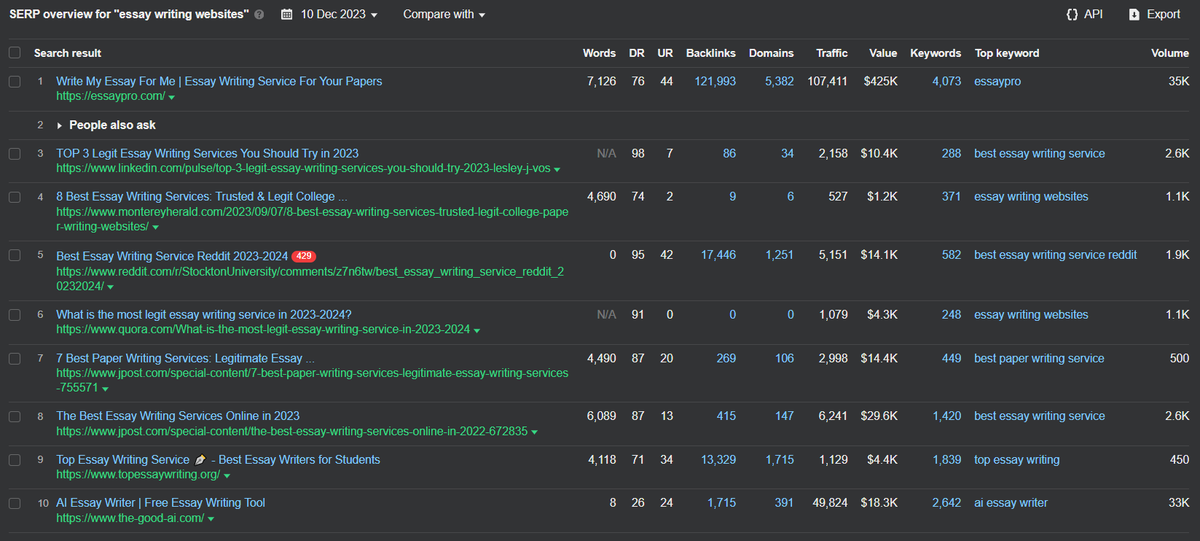Open AI Essay Writer Free Essay Writing Tool title

pyautogui.click(x=160, y=503)
